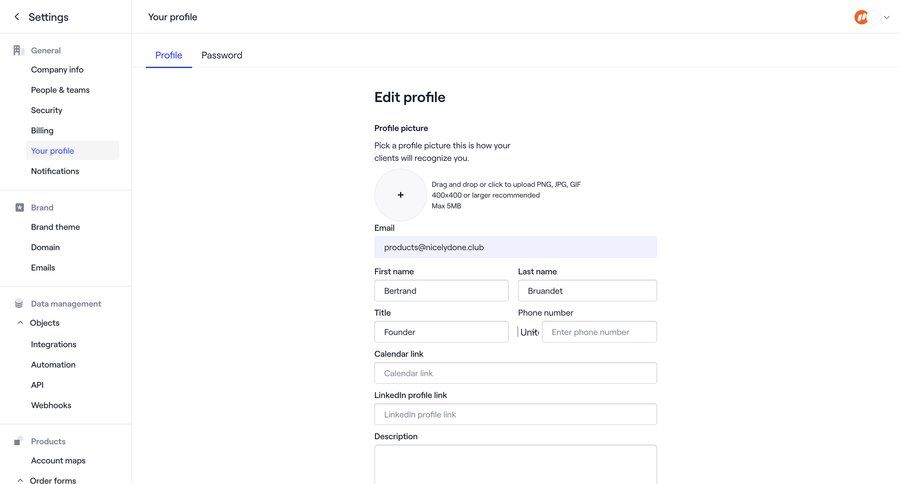Go to Domain settings
The height and width of the screenshot is (484, 900).
45,247
